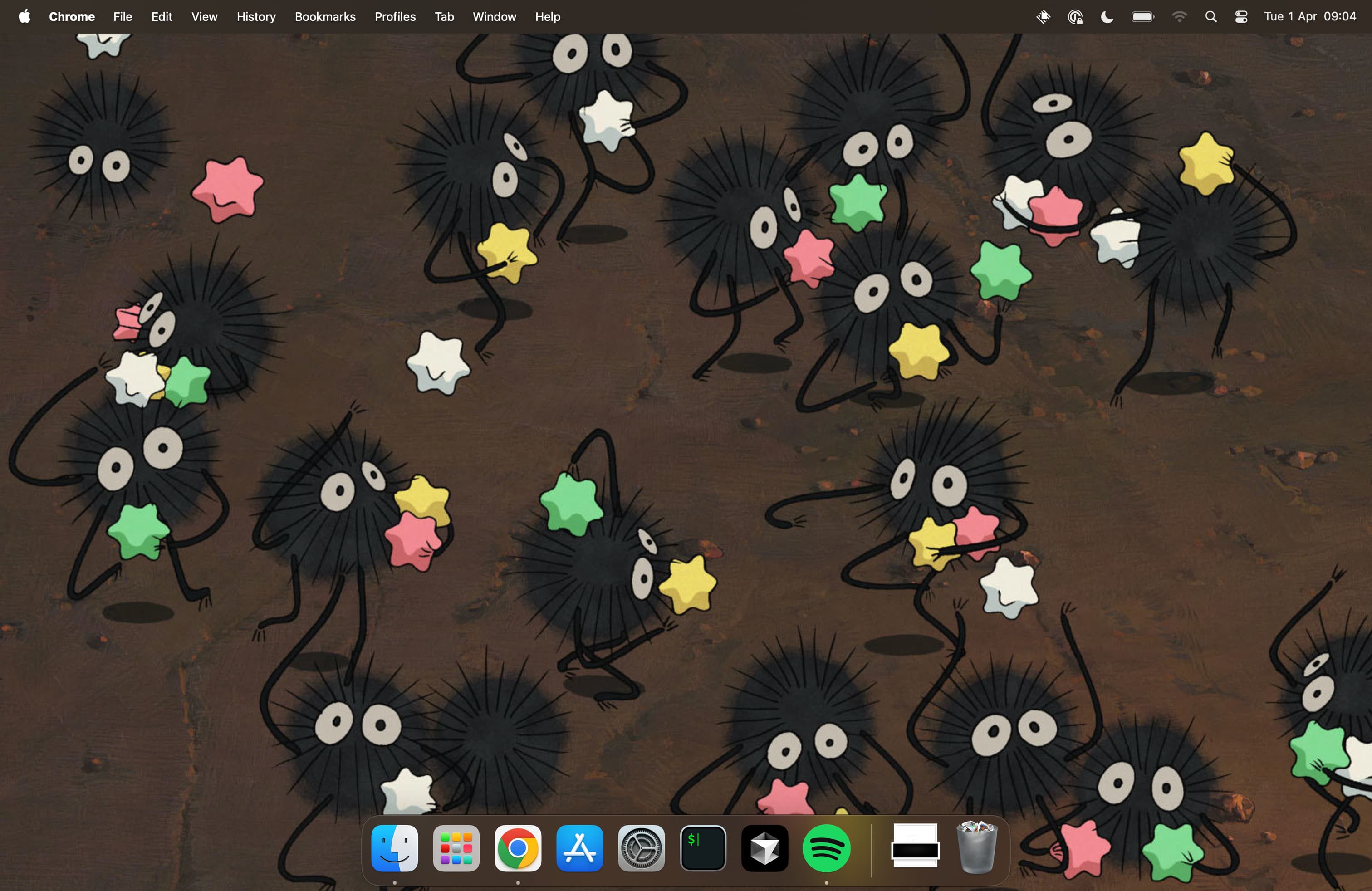Viewport: 1372px width, 891px height.
Task: Open System Settings from the Dock
Action: 641,848
